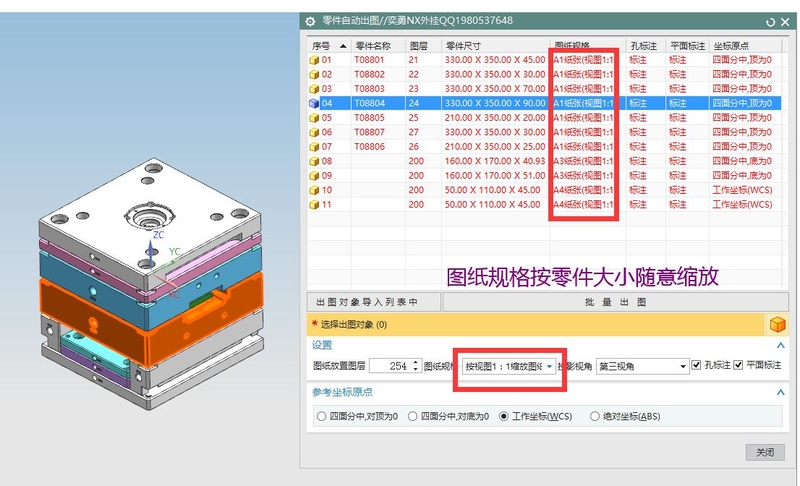The height and width of the screenshot is (486, 800).
Task: Select part name T08807 cell
Action: pyautogui.click(x=369, y=132)
